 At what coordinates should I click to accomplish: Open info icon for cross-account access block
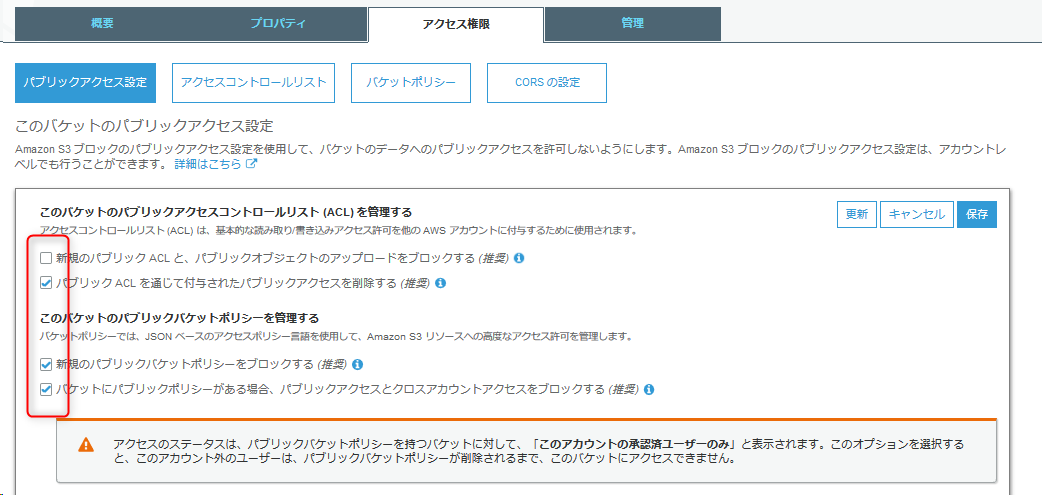click(x=649, y=389)
